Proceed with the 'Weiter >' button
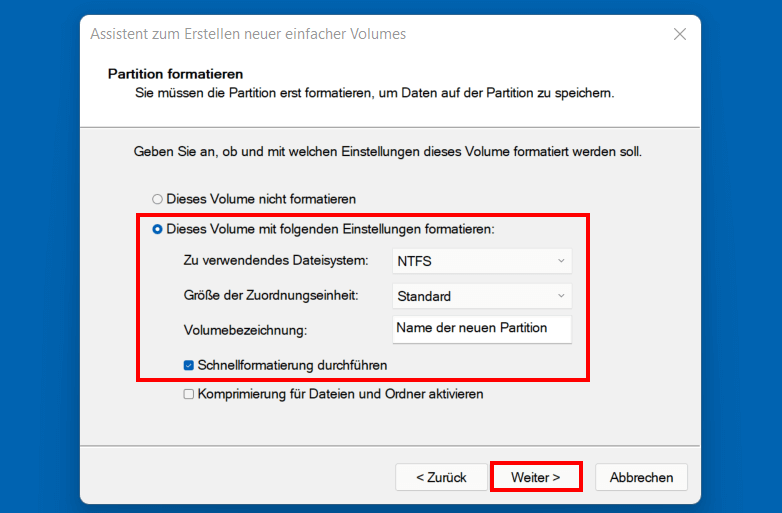The width and height of the screenshot is (782, 513). [x=536, y=477]
